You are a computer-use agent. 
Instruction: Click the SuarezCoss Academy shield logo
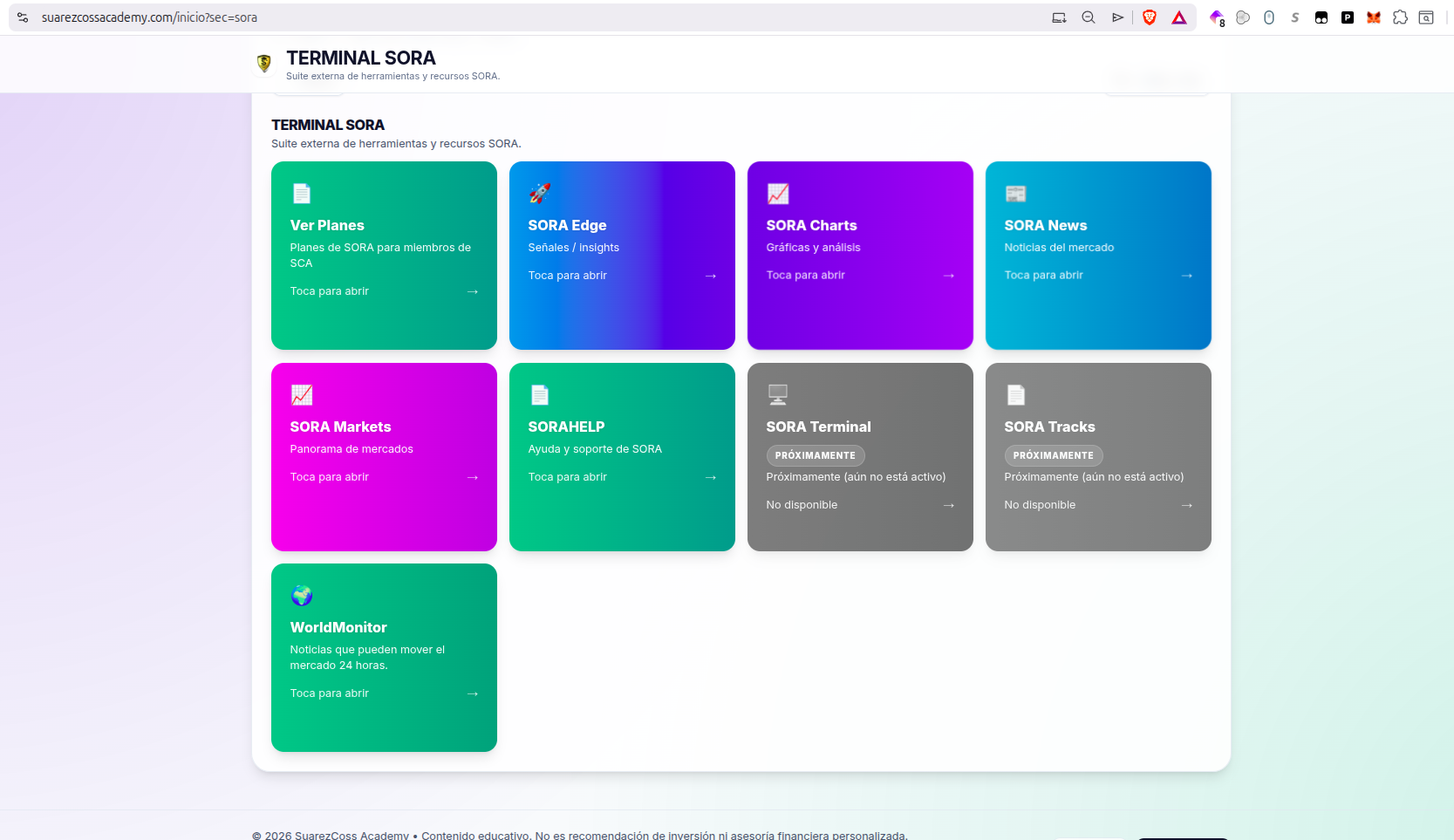264,63
